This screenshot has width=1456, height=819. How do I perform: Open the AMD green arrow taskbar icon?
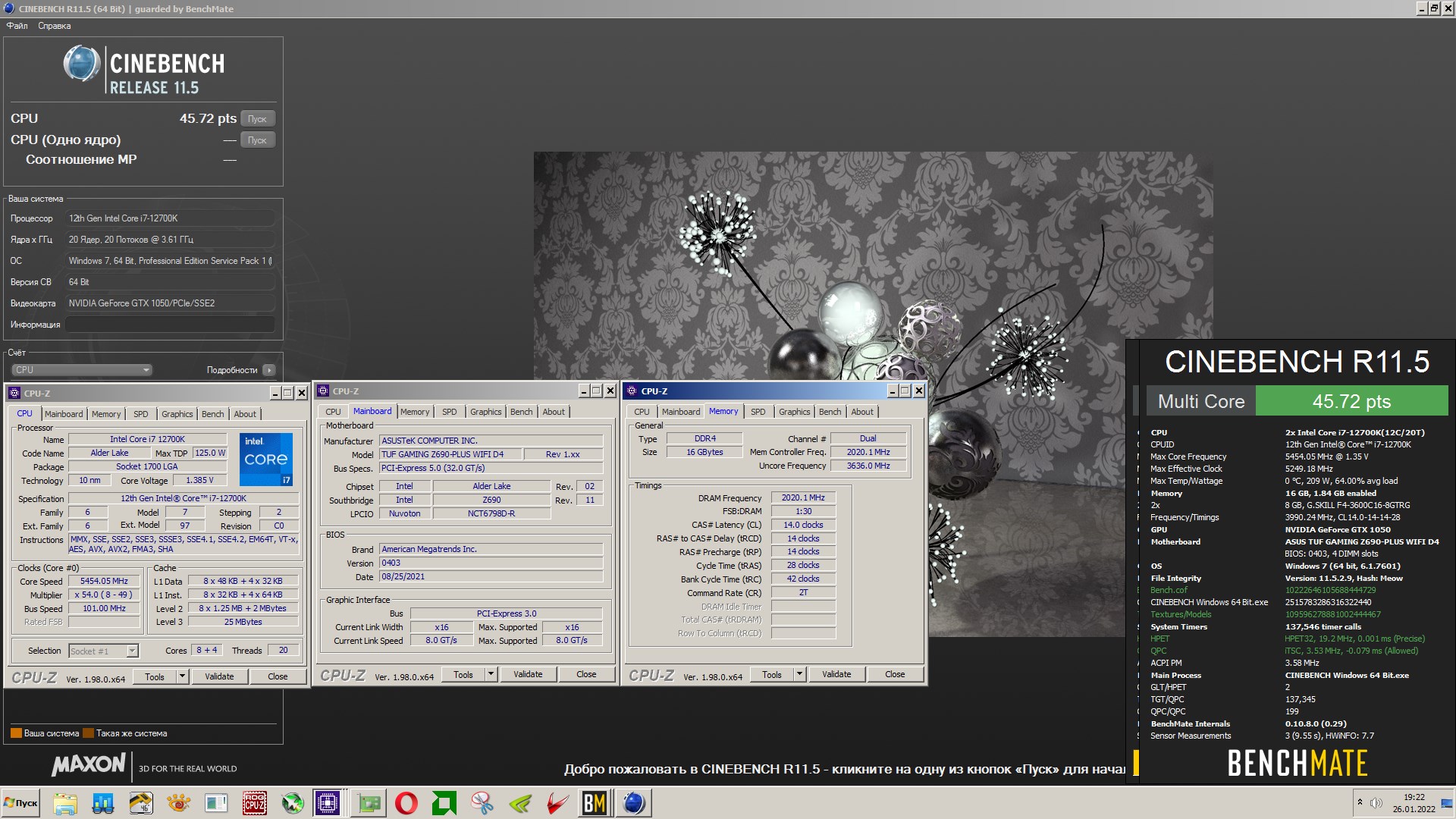coord(444,803)
